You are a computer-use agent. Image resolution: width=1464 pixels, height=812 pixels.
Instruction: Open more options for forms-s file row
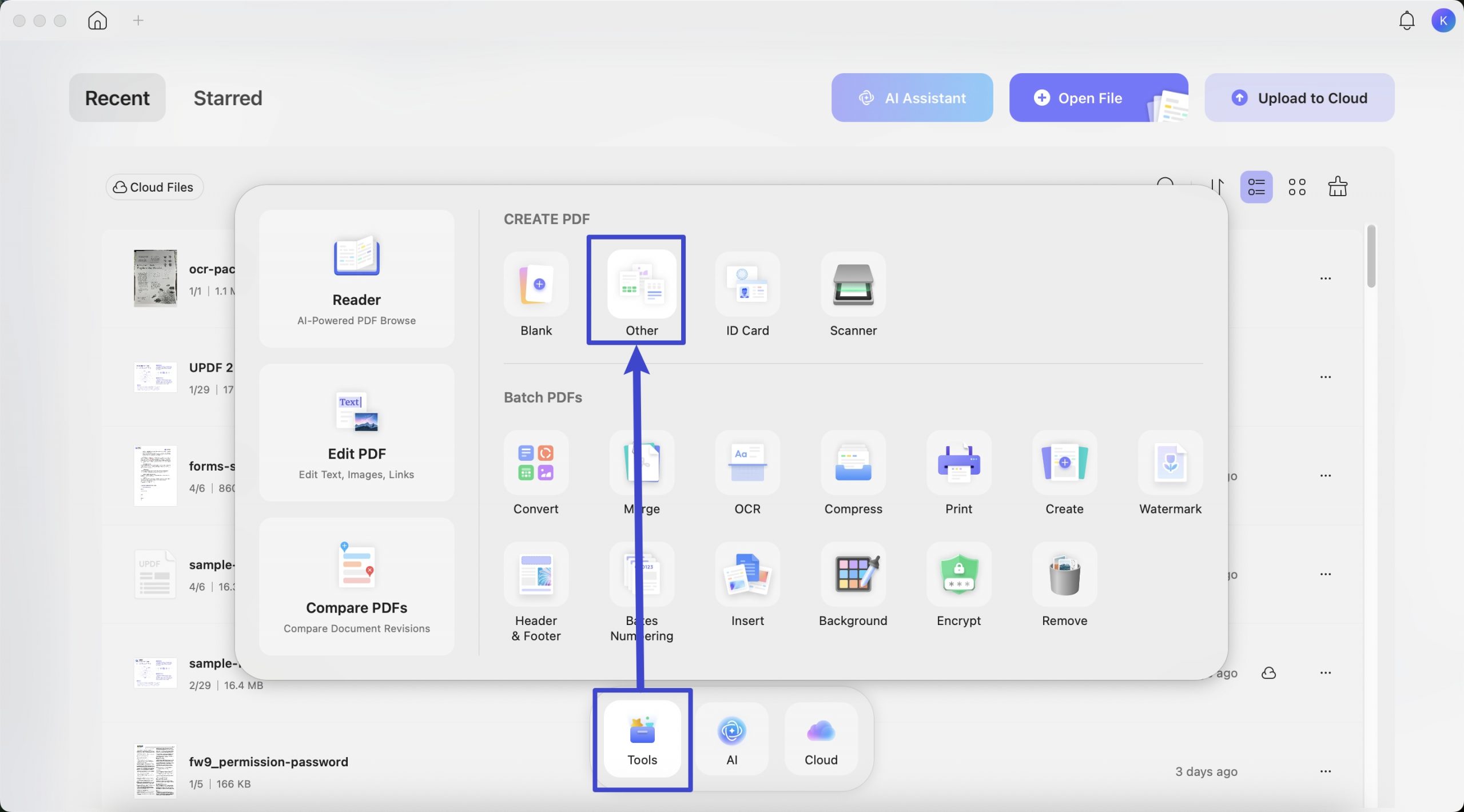tap(1326, 476)
